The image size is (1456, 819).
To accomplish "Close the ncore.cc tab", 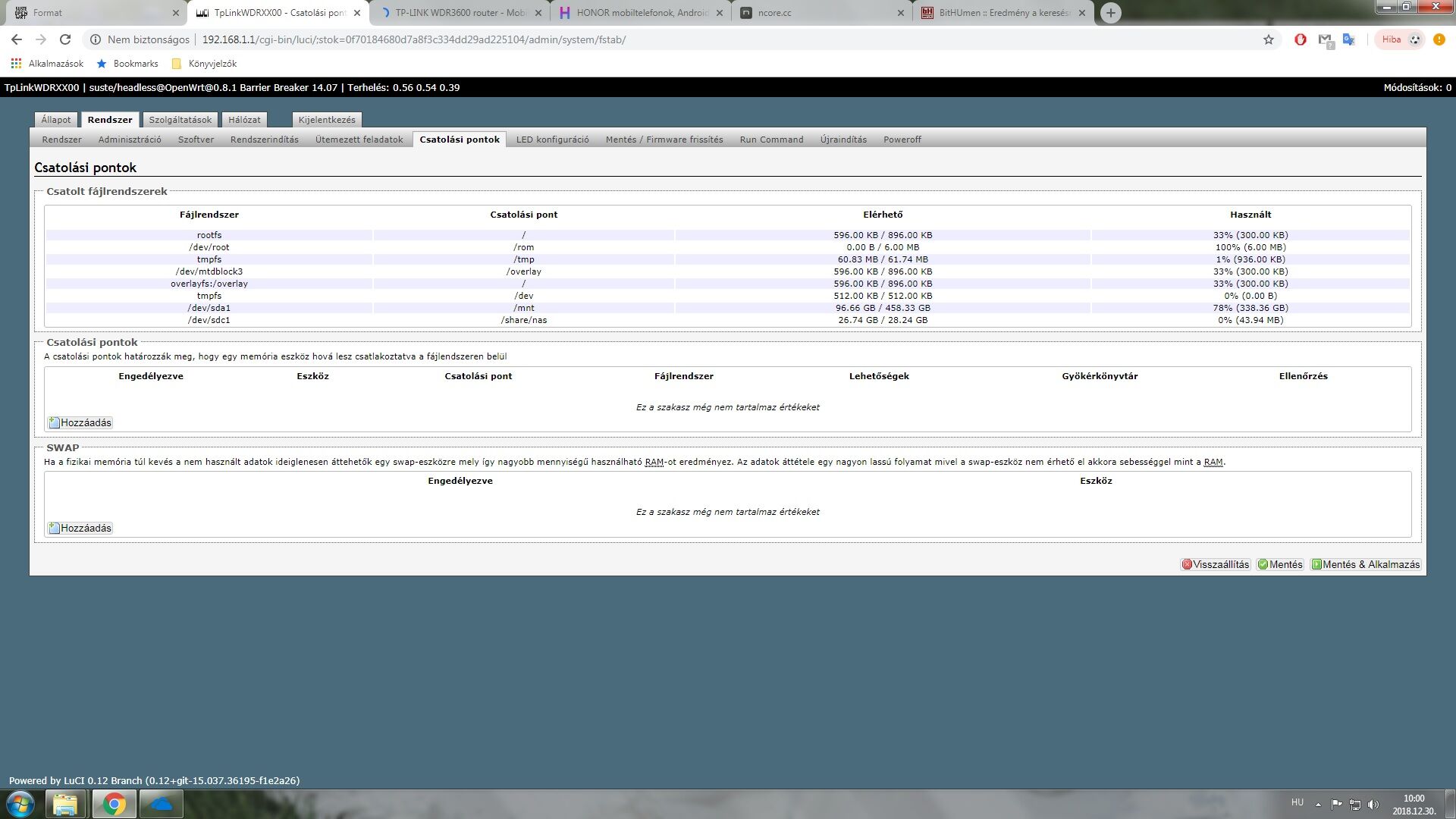I will (x=901, y=13).
